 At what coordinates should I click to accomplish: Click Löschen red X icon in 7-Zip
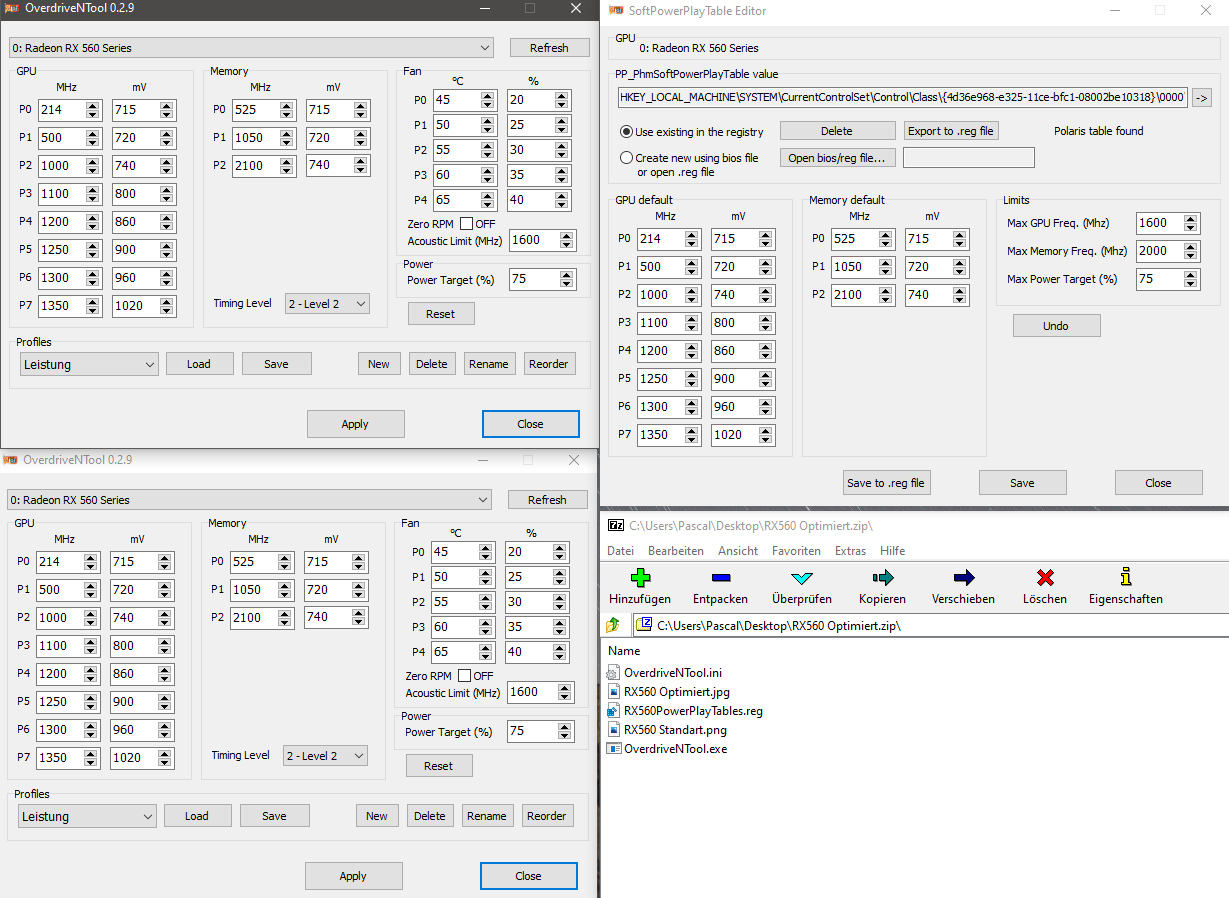(x=1045, y=578)
